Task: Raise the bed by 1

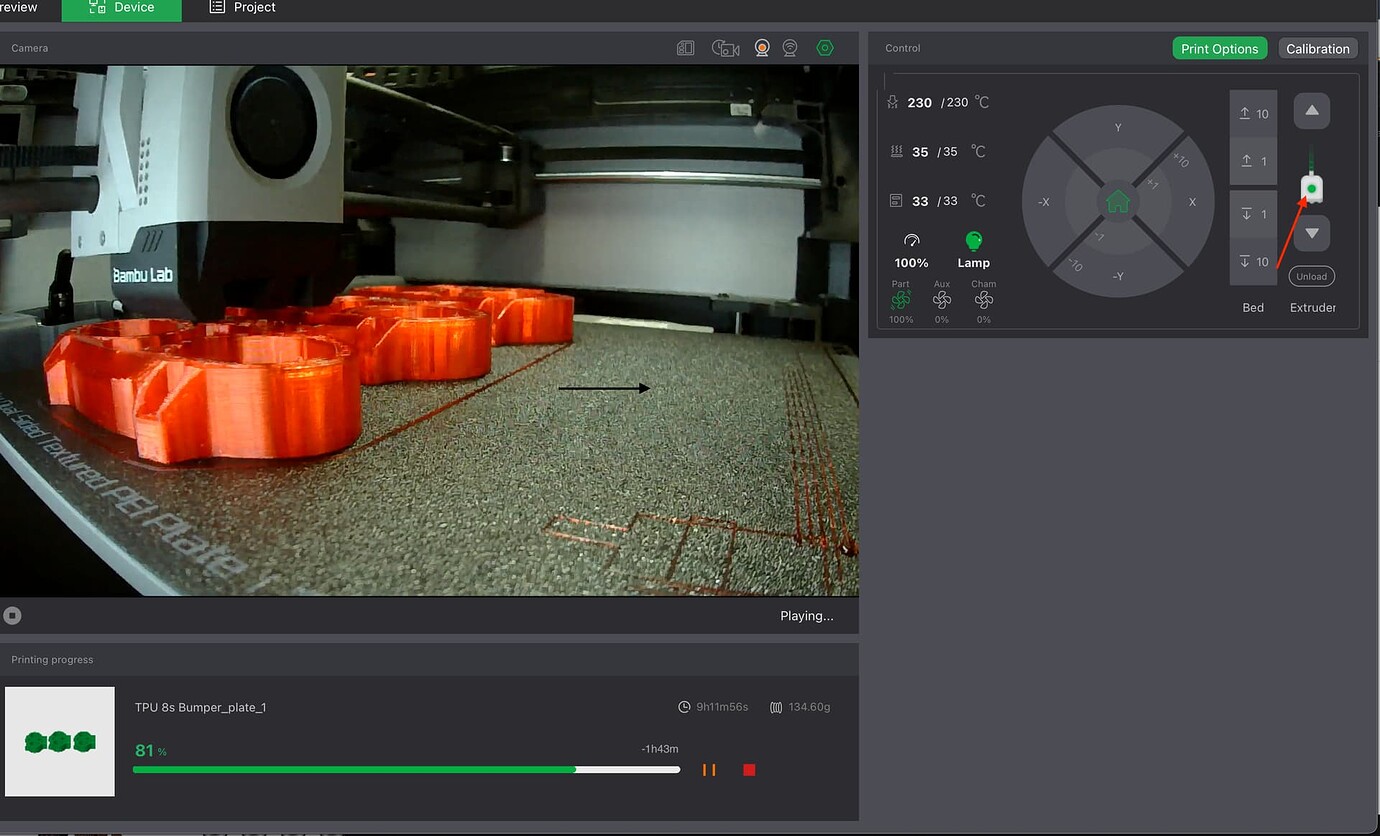Action: 1253,161
